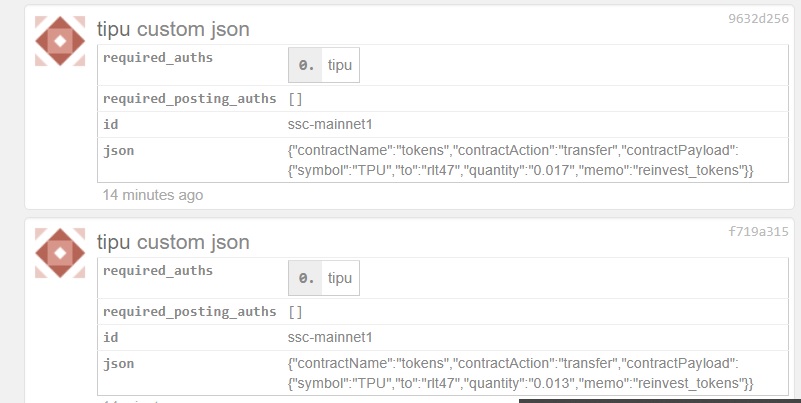Select tipu under required_auths in first card
The height and width of the screenshot is (403, 801).
pos(340,65)
